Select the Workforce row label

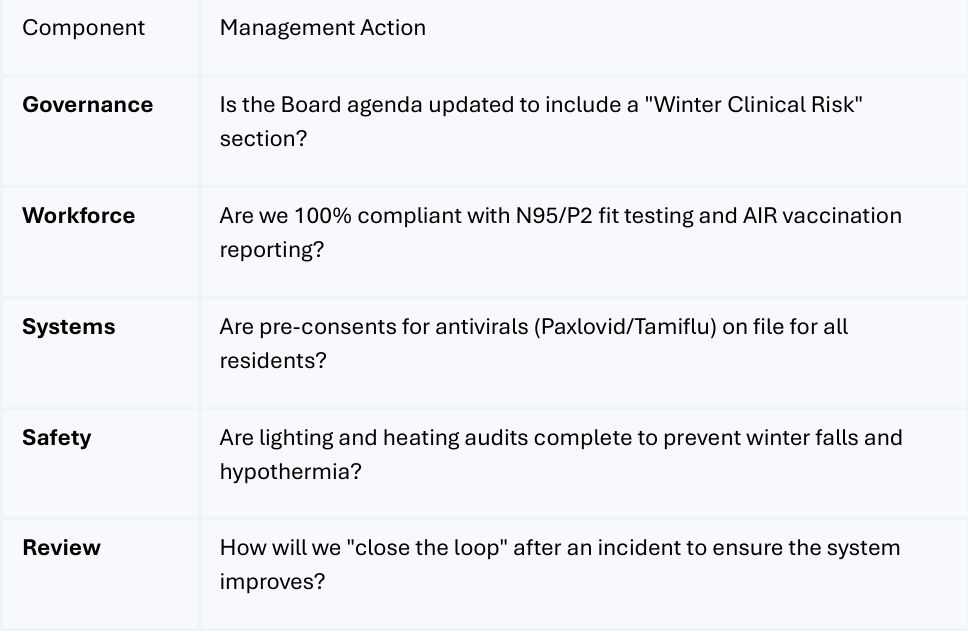pos(78,216)
